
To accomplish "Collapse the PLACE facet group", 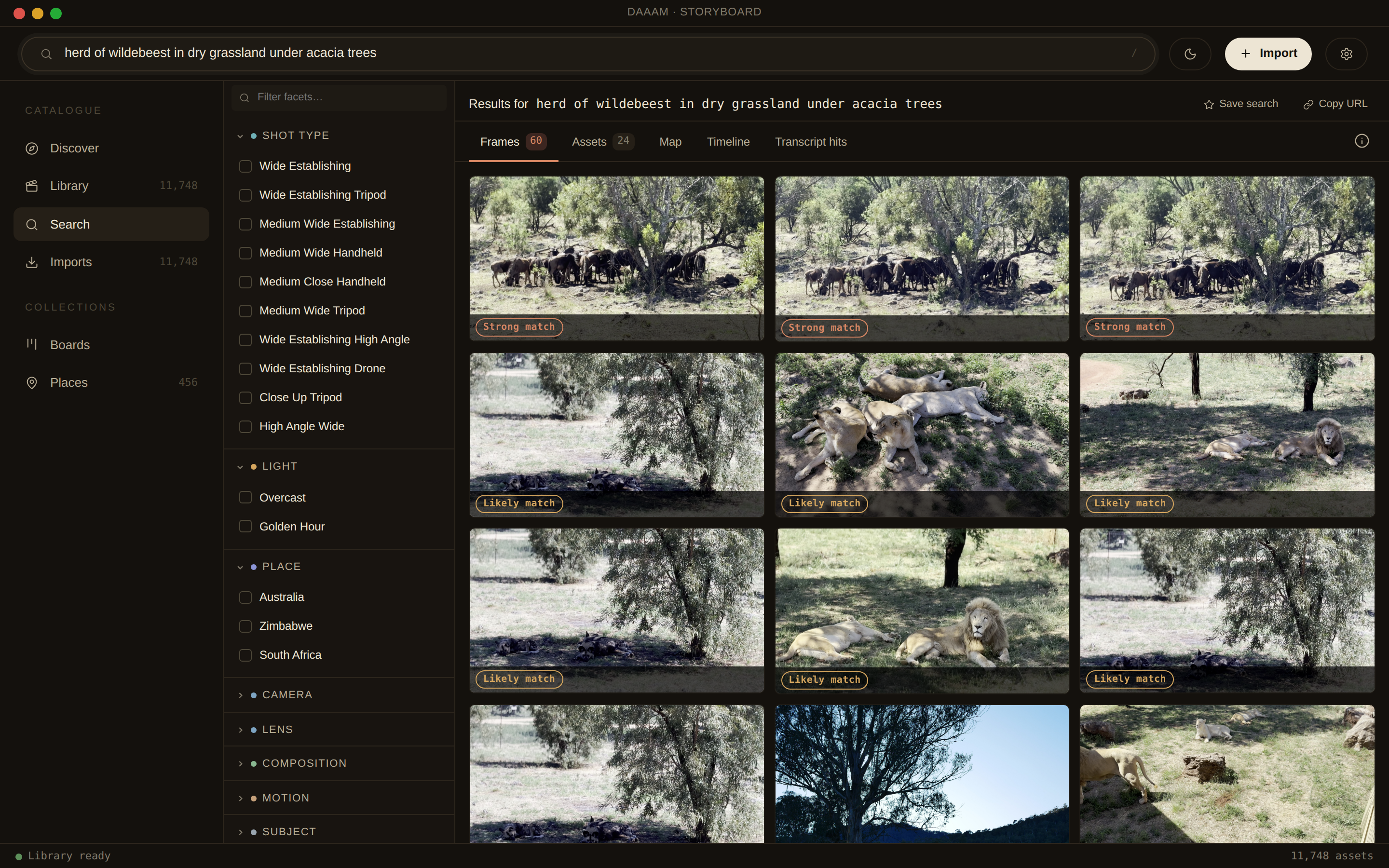I will click(x=339, y=567).
